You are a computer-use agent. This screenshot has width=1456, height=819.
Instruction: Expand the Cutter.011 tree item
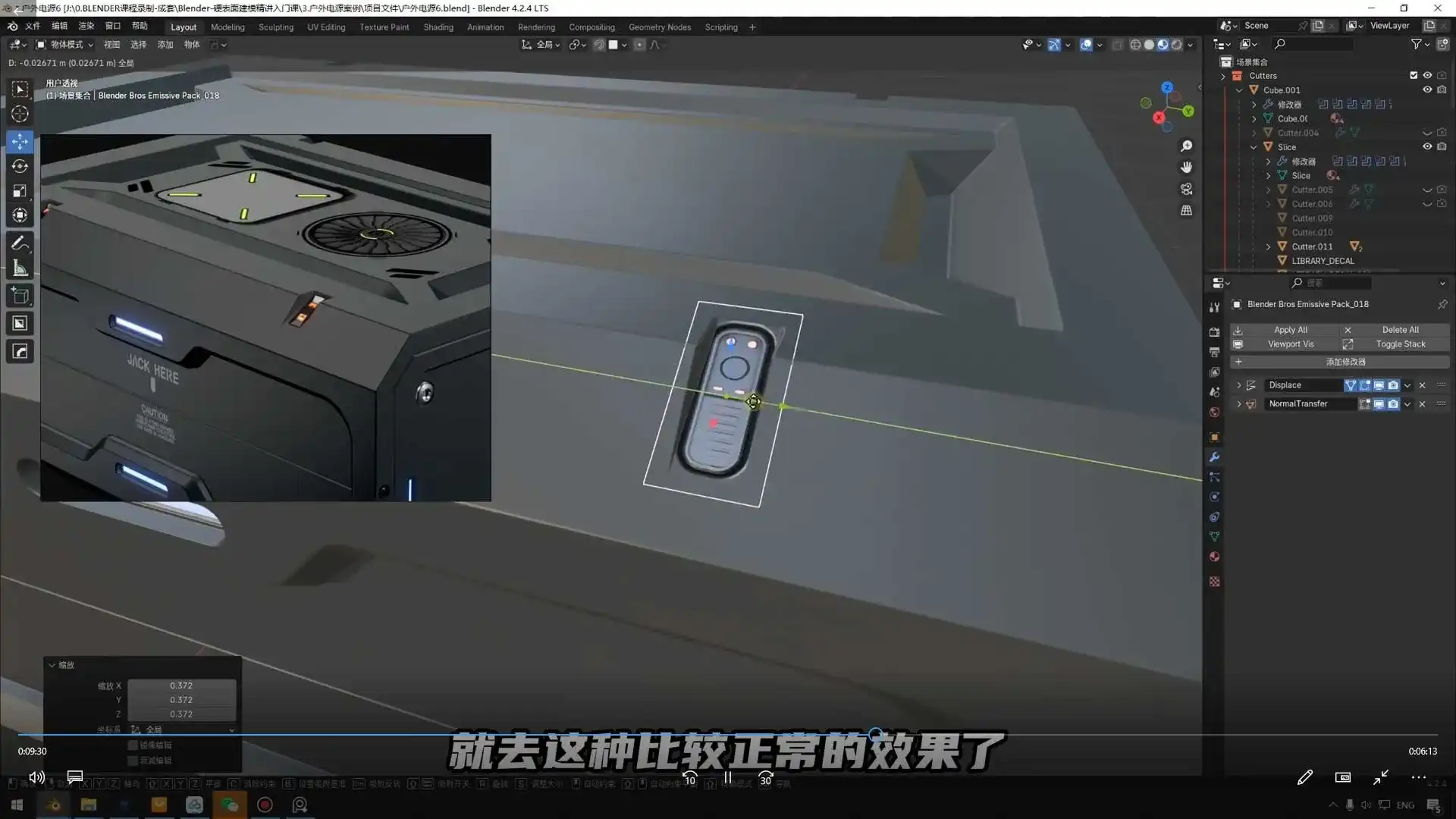tap(1269, 246)
